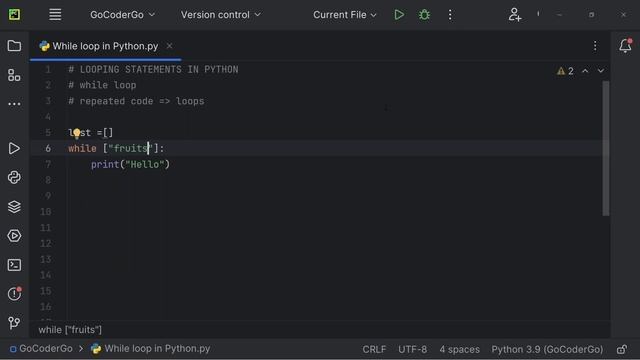Open the Python 3.9 interpreter selector

tap(547, 349)
